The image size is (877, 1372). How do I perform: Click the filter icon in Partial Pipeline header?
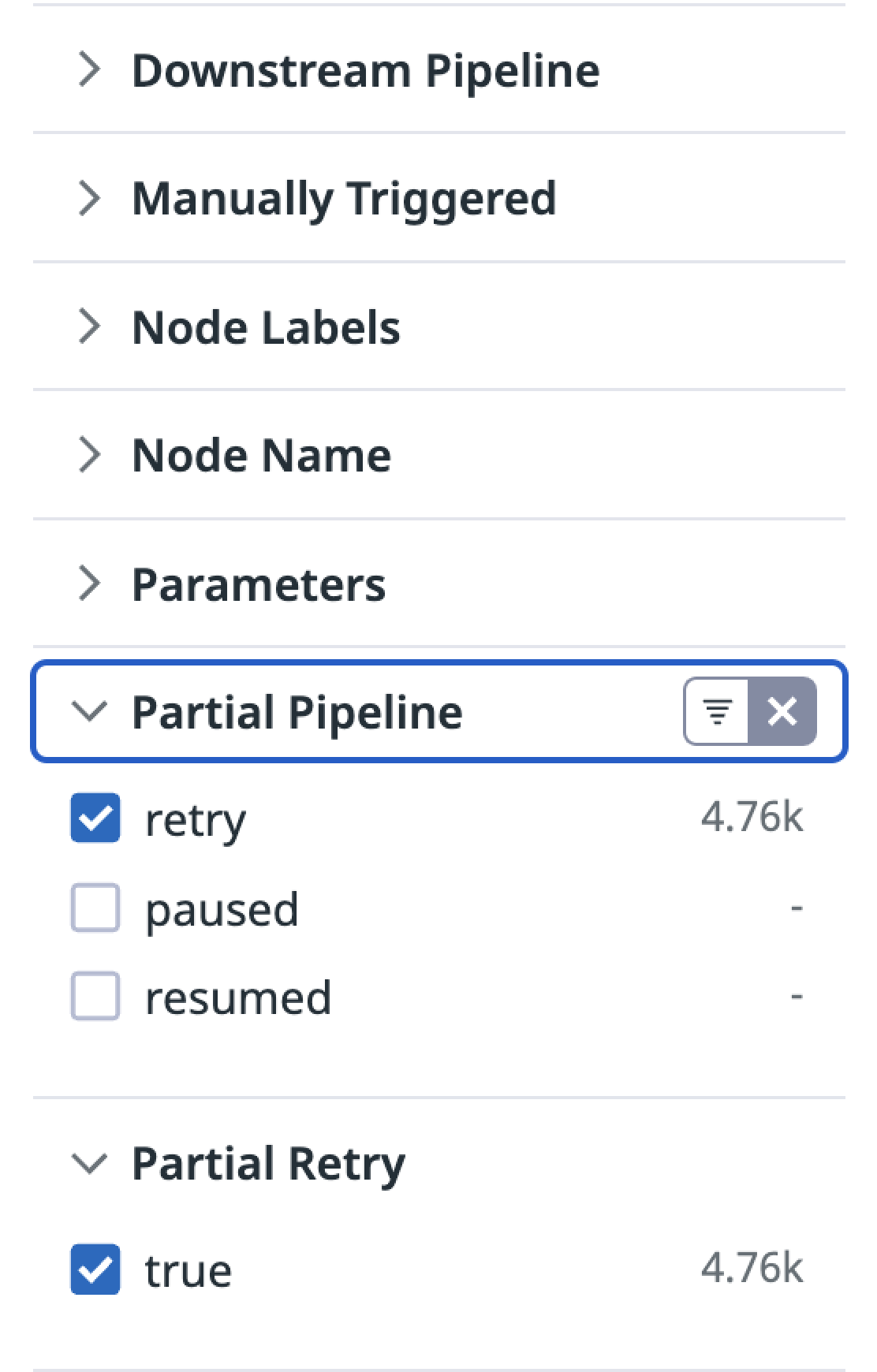click(717, 712)
